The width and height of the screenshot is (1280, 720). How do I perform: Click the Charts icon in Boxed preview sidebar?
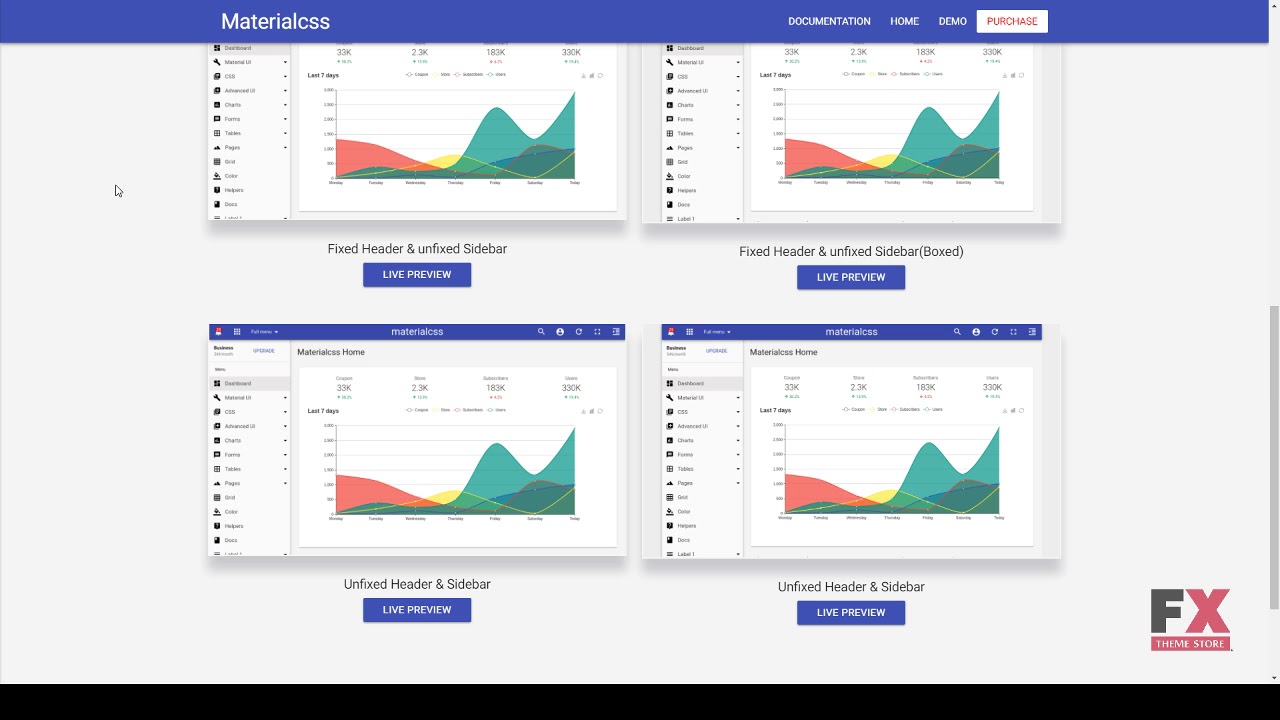click(669, 105)
